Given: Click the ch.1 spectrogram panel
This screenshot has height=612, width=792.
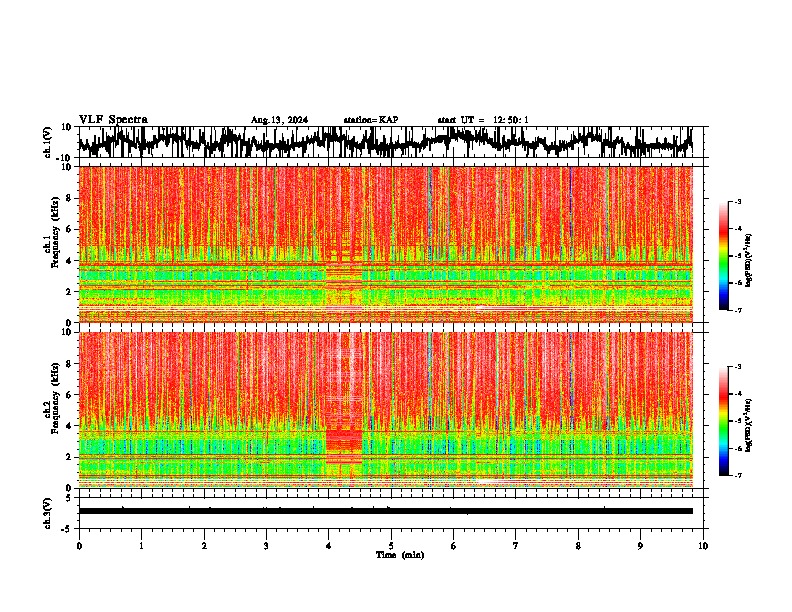Looking at the screenshot, I should pos(385,244).
